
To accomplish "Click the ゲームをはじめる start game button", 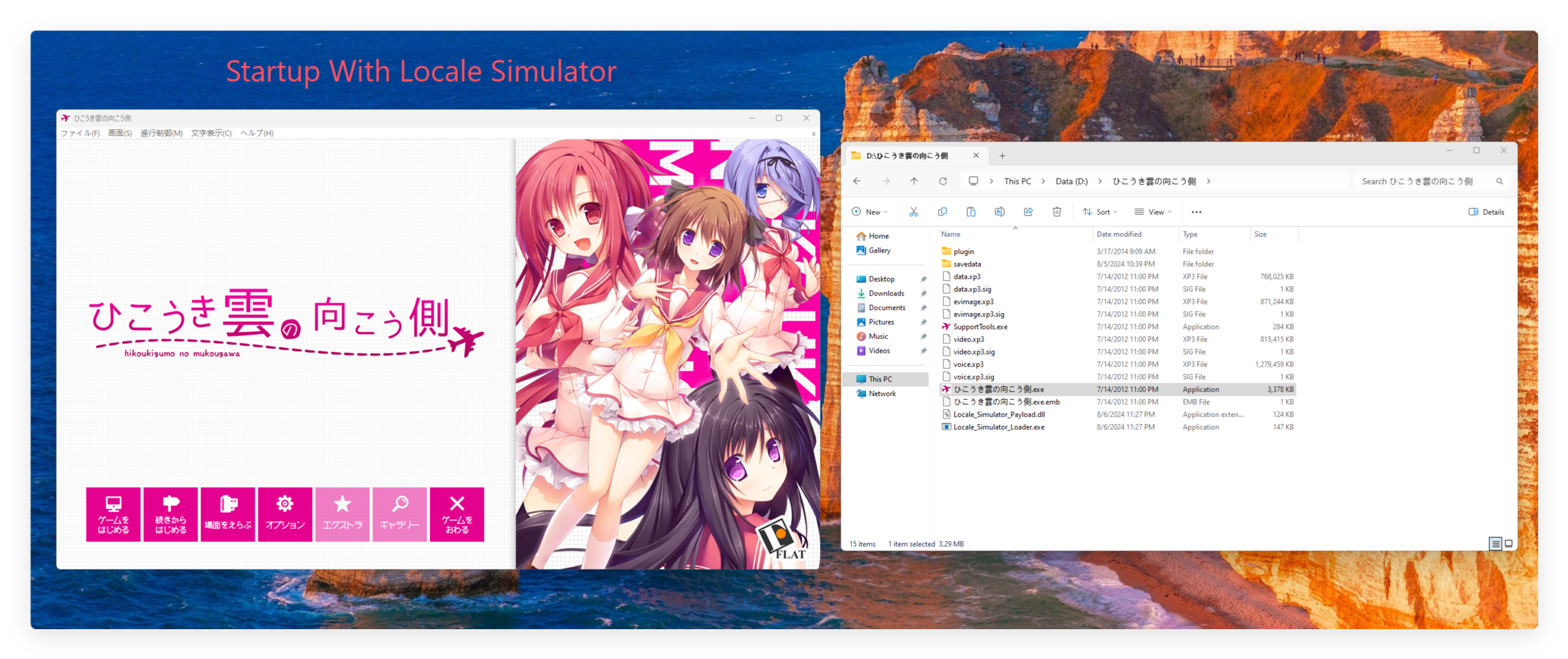I will click(x=113, y=514).
